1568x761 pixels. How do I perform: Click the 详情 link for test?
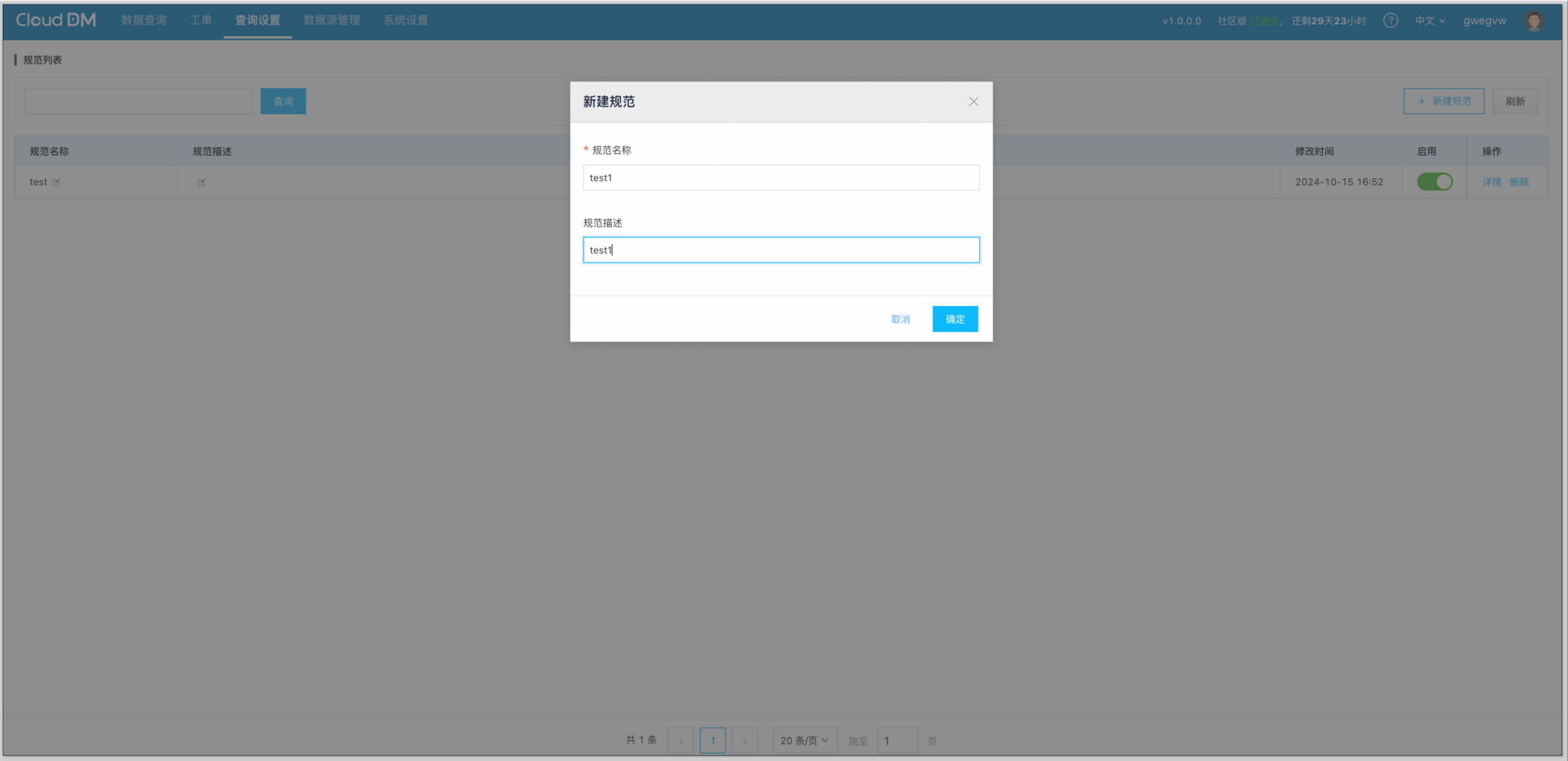pos(1491,182)
